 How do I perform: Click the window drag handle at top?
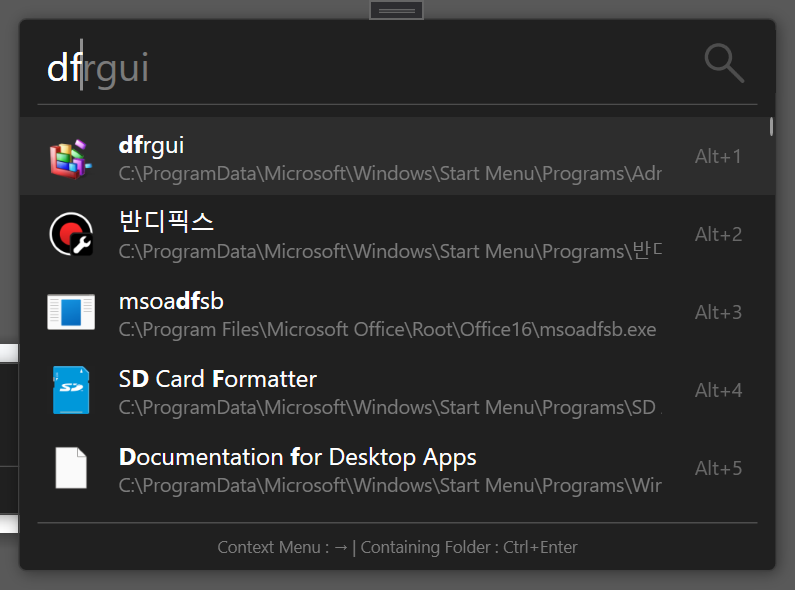pyautogui.click(x=396, y=10)
